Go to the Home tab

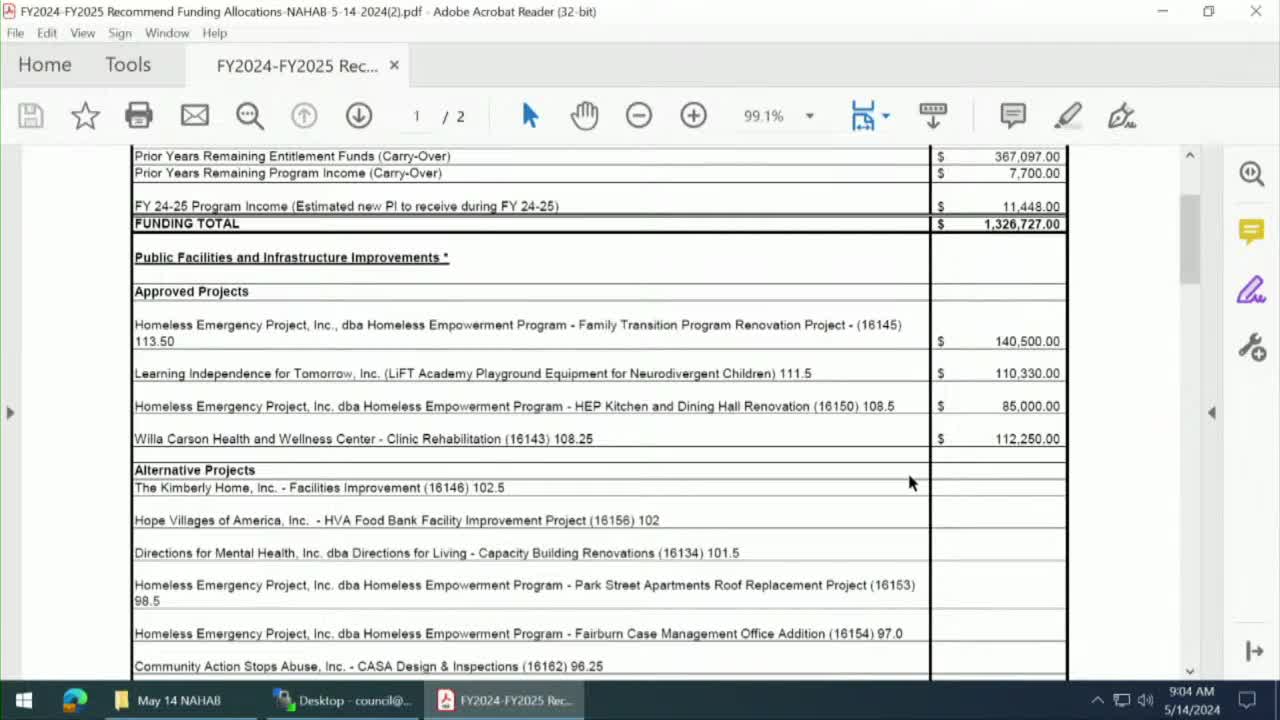click(x=45, y=65)
